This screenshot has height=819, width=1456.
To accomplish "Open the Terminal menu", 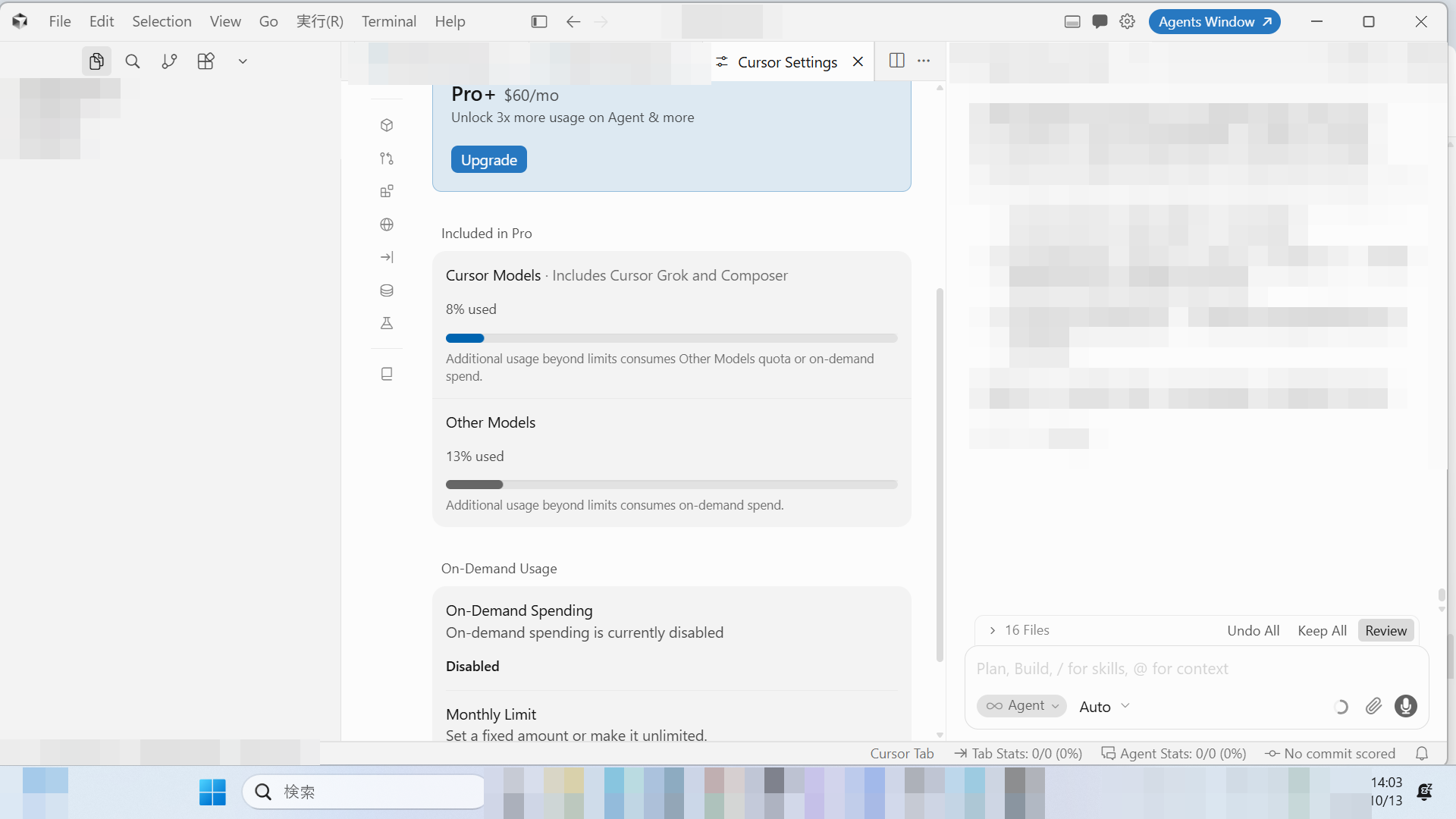I will (x=389, y=22).
